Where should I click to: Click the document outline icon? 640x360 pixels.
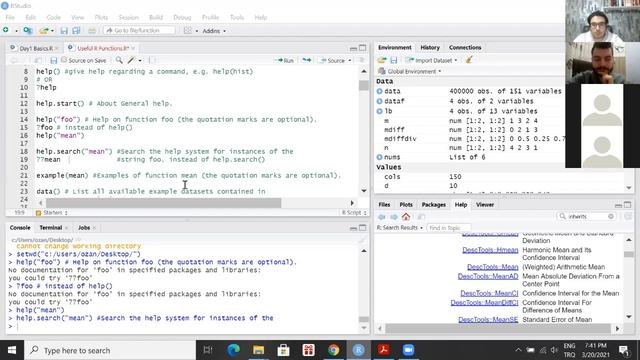tap(361, 60)
